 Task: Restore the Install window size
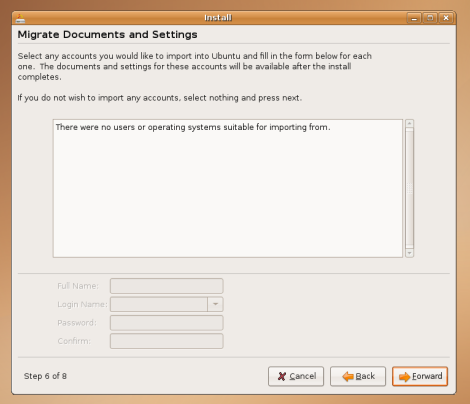[430, 18]
